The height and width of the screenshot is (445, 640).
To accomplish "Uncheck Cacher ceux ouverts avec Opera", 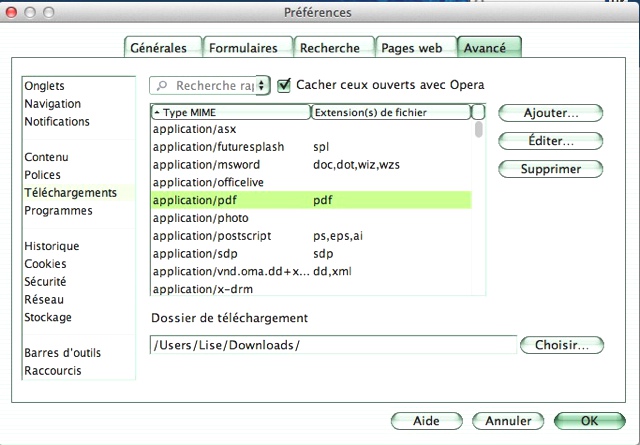I will pyautogui.click(x=284, y=85).
